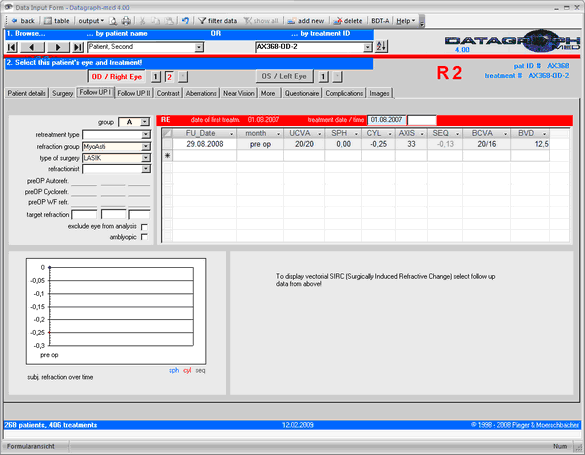Click the printer icon in toolbar
The width and height of the screenshot is (585, 455).
[126, 21]
